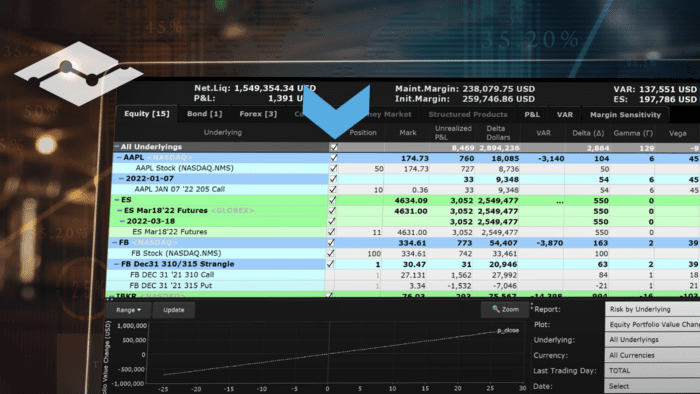Toggle the ES Mar18'22 Futures GLOBEX checkbox
The image size is (700, 394).
[332, 211]
